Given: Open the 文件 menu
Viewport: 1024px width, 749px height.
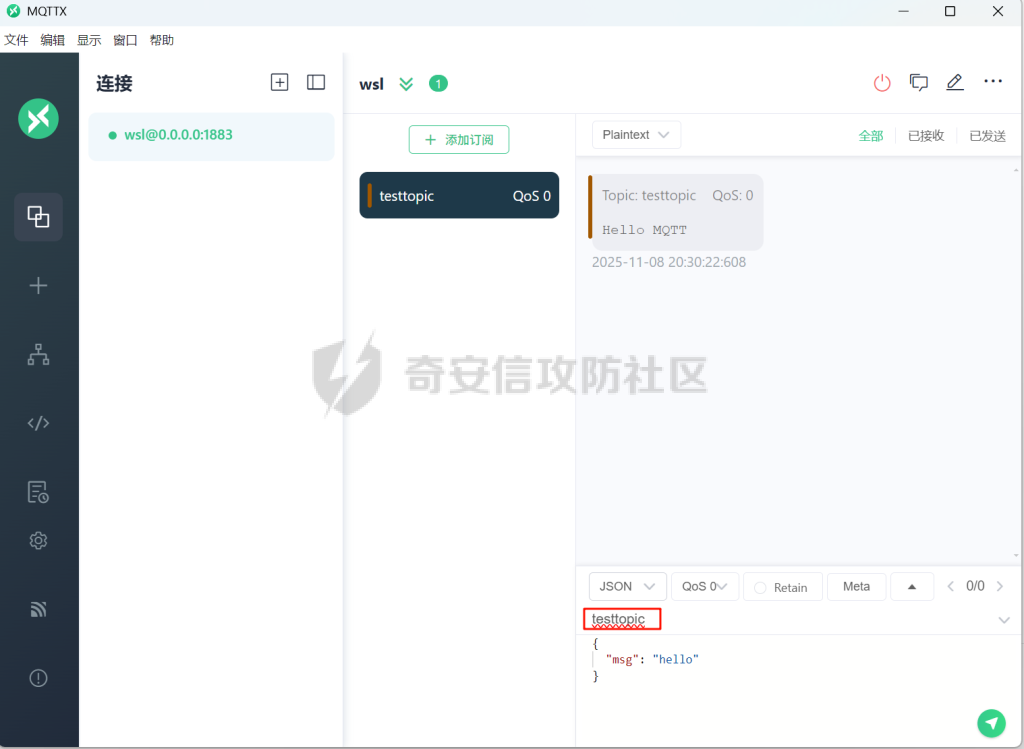Looking at the screenshot, I should tap(16, 40).
